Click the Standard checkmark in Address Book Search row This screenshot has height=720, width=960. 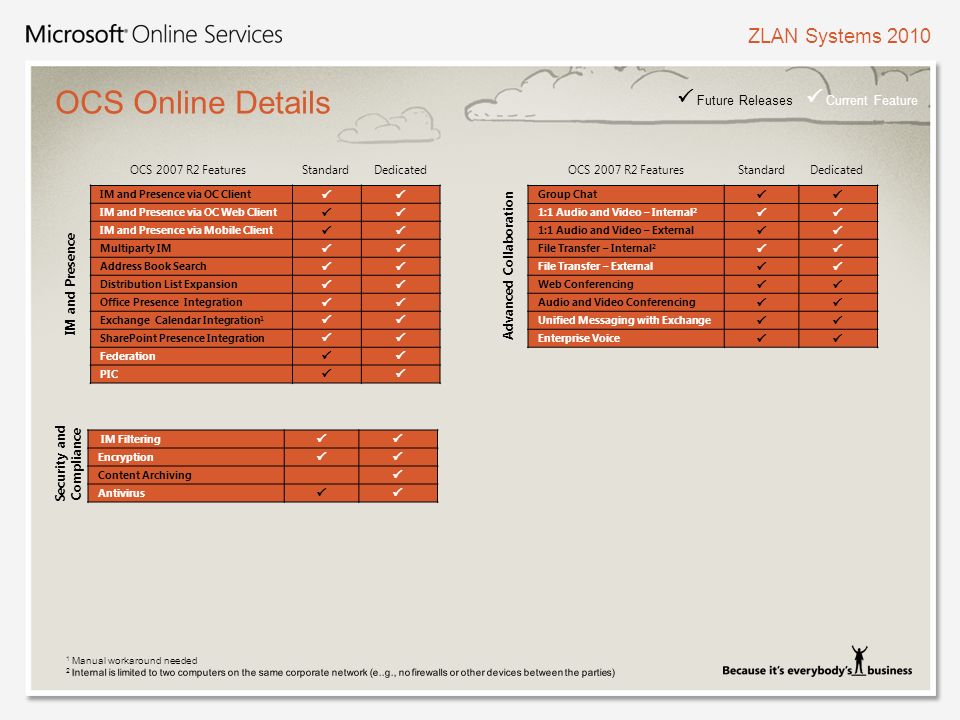point(326,266)
